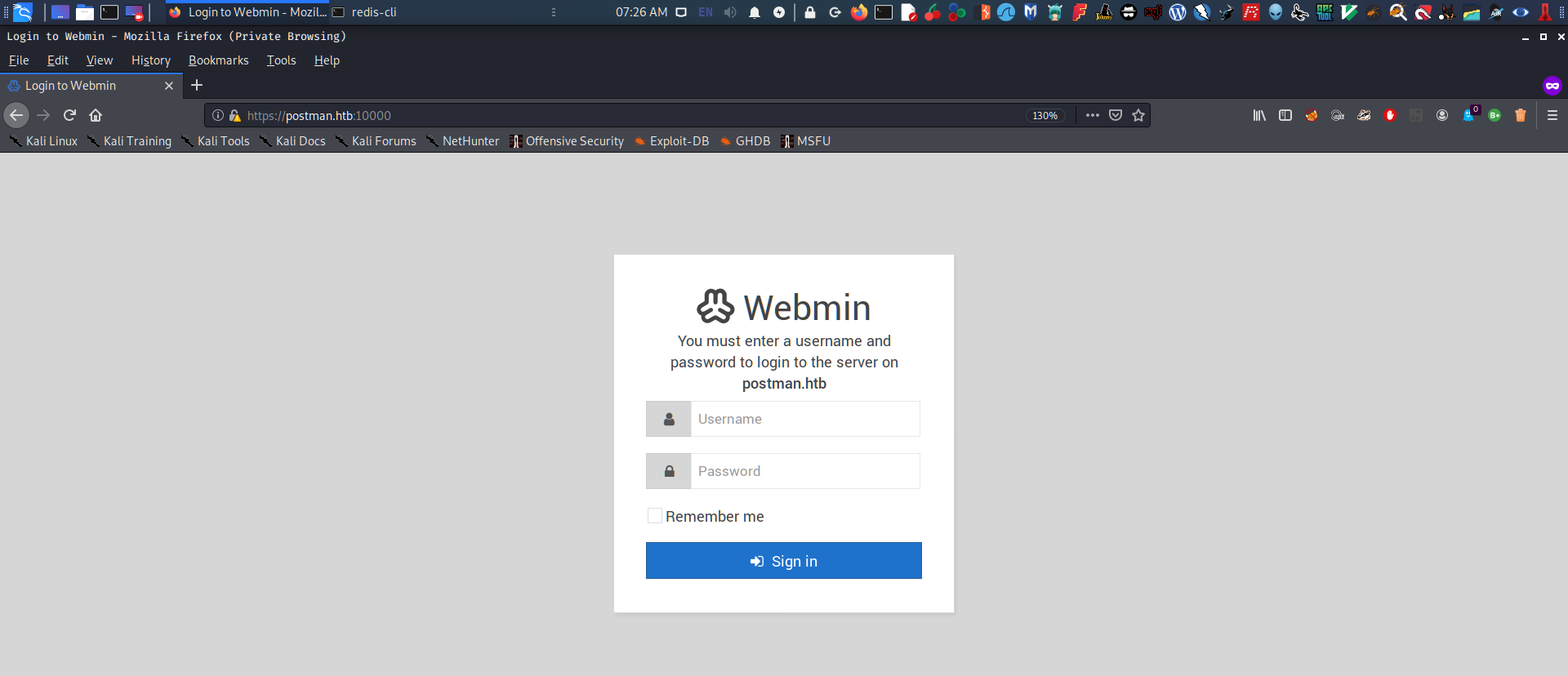Reset the 130% zoom level indicator
The height and width of the screenshot is (676, 1568).
pos(1045,116)
